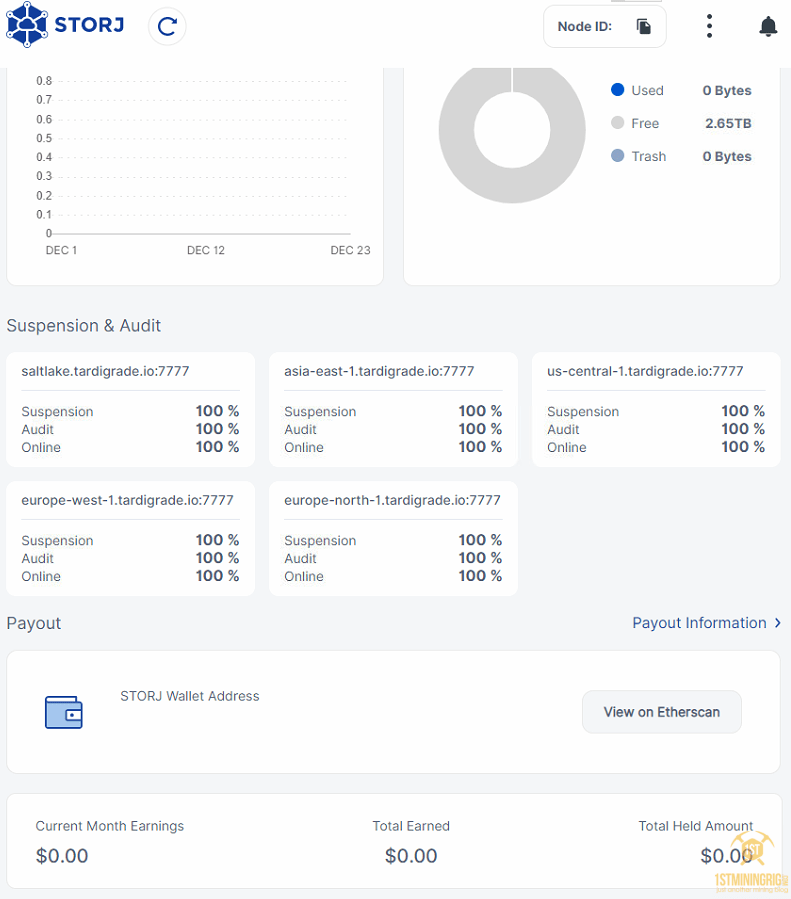Click asia-east-1 Suspension 100 % value

pyautogui.click(x=480, y=411)
